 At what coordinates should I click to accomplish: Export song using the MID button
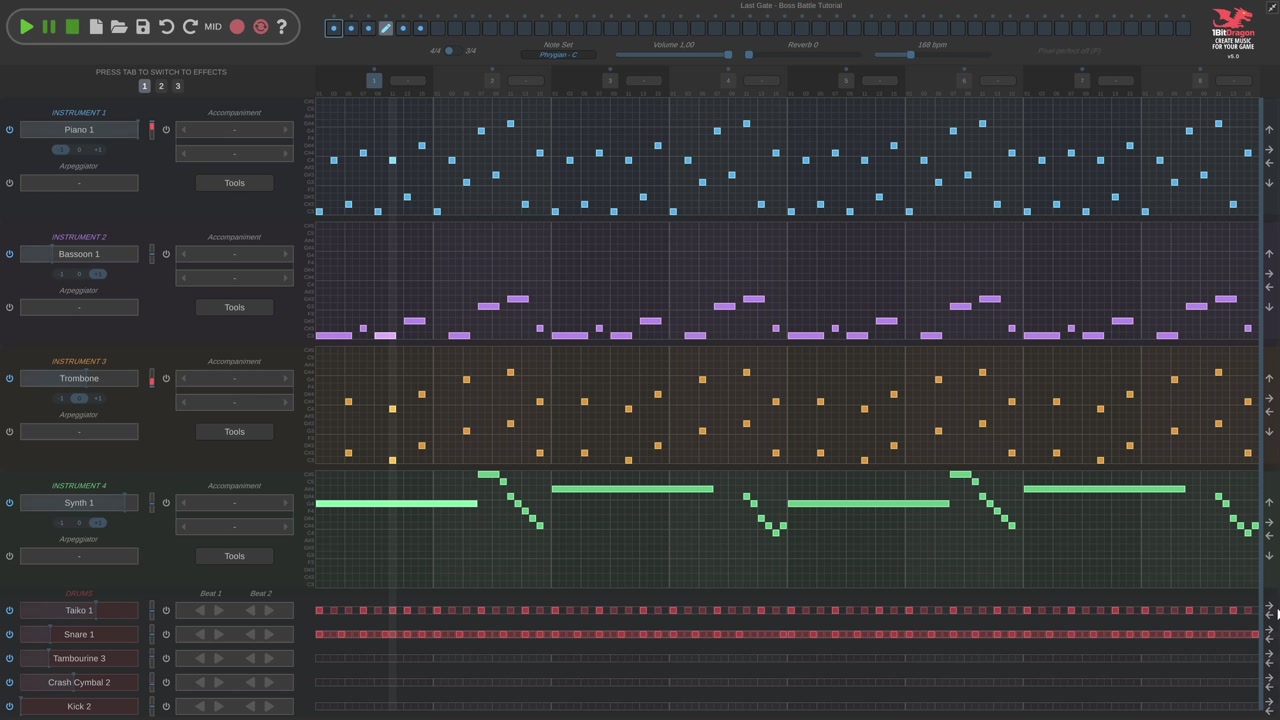coord(213,27)
